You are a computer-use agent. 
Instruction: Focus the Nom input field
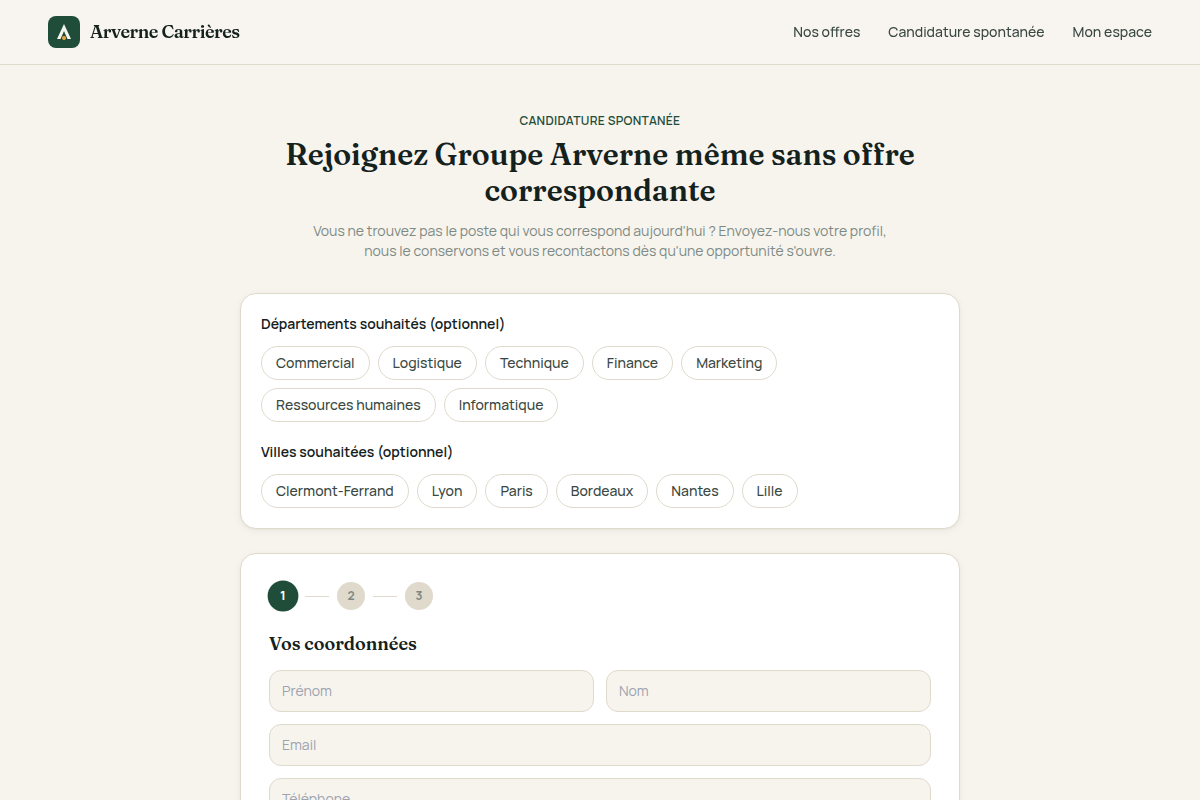click(768, 691)
